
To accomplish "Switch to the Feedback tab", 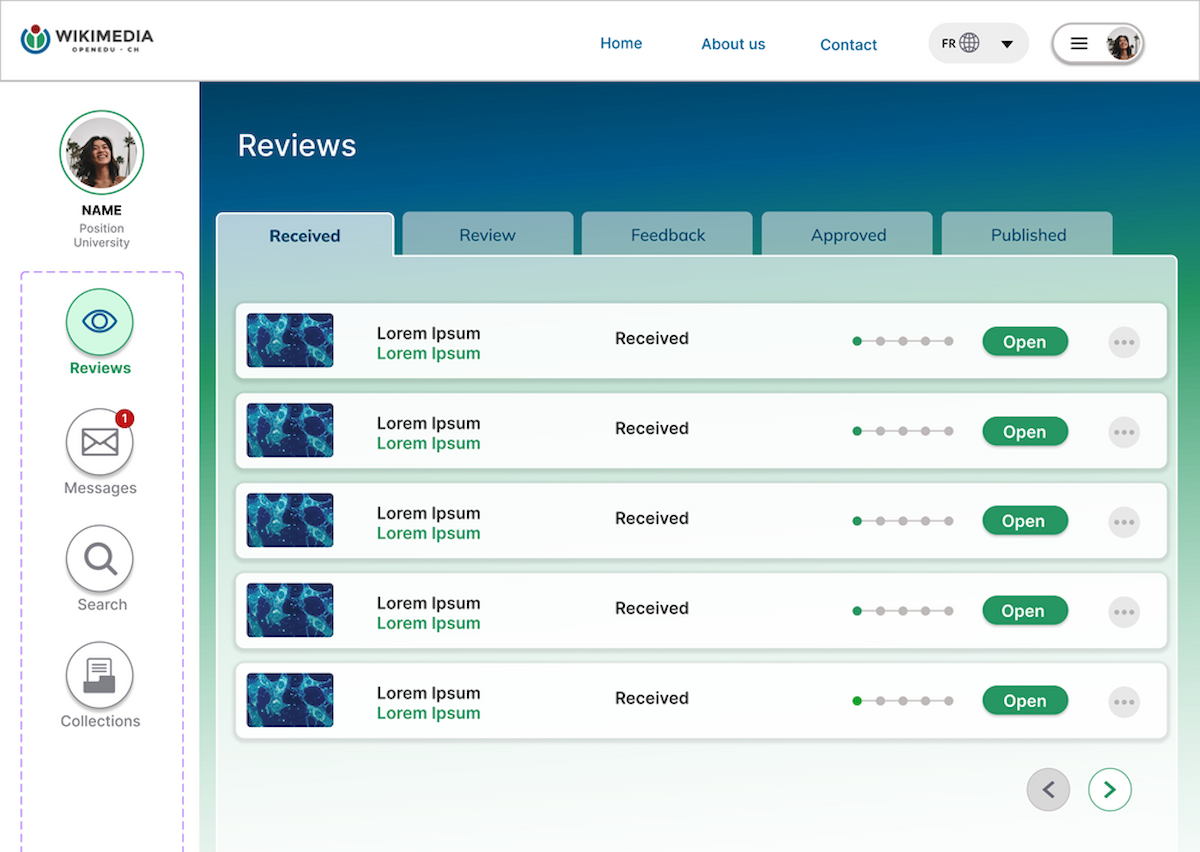I will click(x=667, y=235).
